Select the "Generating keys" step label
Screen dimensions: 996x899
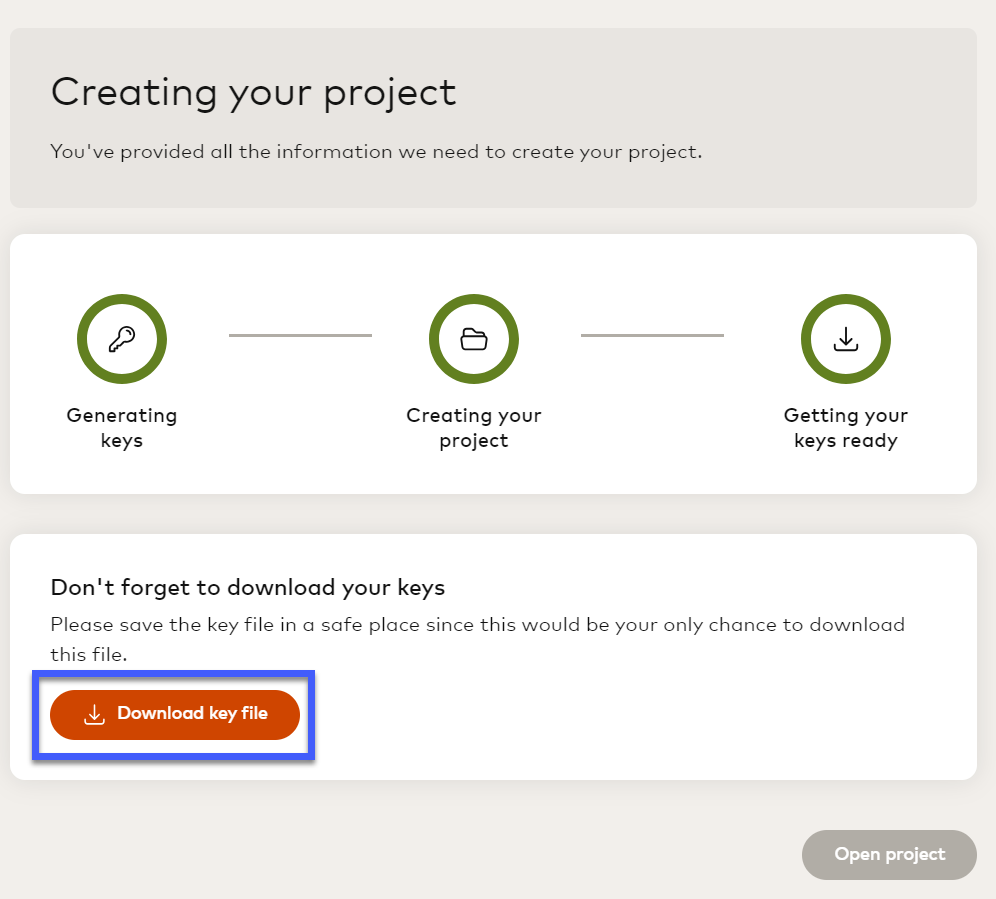pos(122,428)
